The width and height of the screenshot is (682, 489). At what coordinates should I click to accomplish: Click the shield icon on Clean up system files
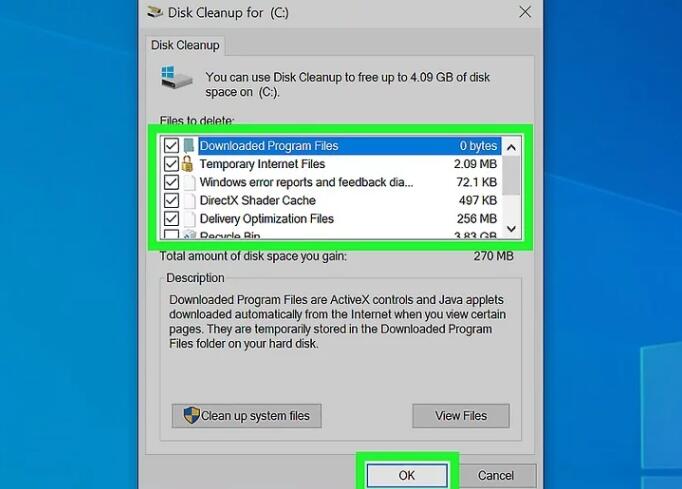tap(191, 415)
